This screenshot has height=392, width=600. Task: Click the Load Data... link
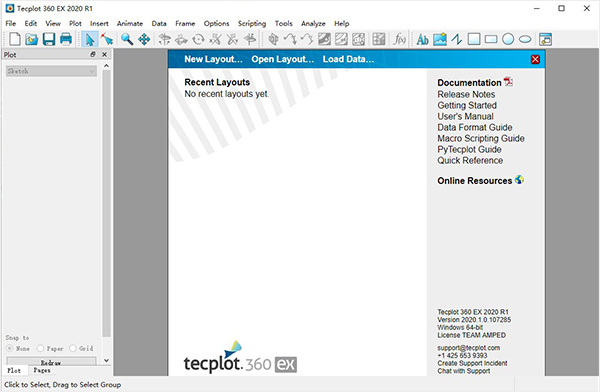[x=348, y=59]
